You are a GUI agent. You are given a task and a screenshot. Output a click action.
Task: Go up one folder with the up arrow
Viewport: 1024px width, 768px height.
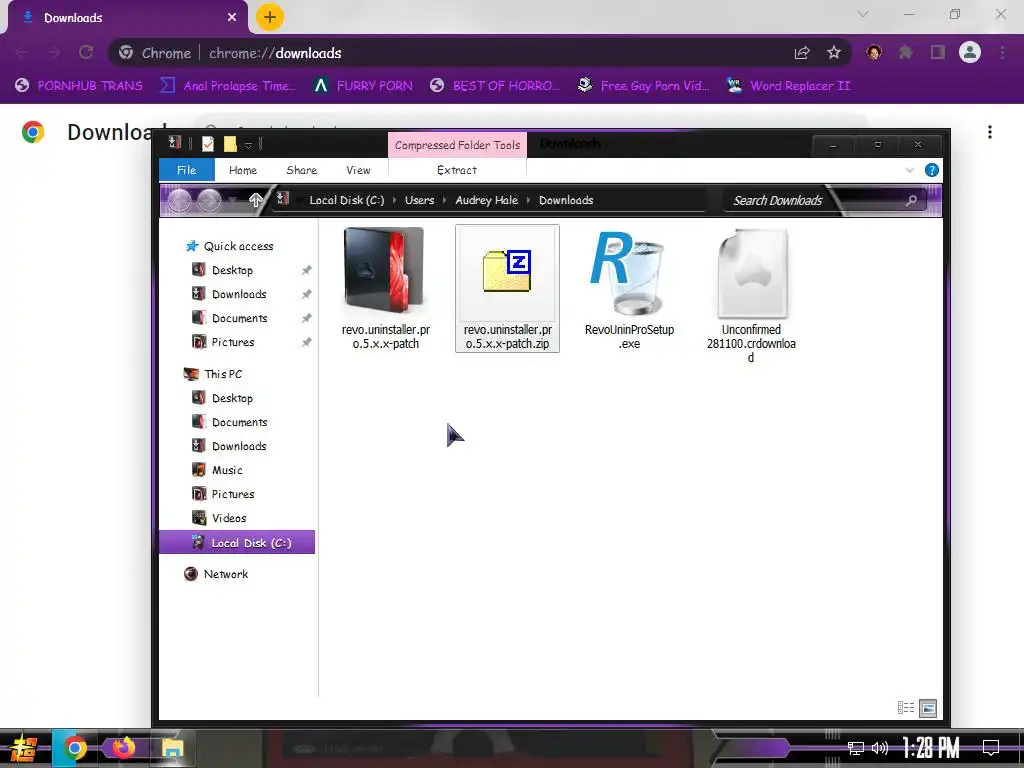(x=255, y=200)
